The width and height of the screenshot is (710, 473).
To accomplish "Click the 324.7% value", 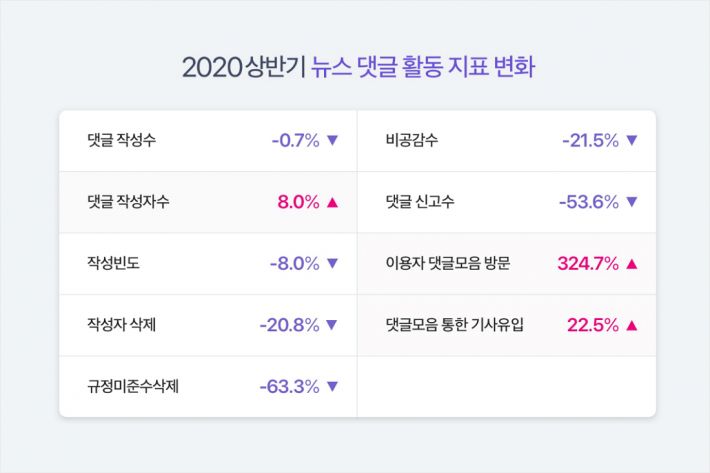I will [588, 264].
